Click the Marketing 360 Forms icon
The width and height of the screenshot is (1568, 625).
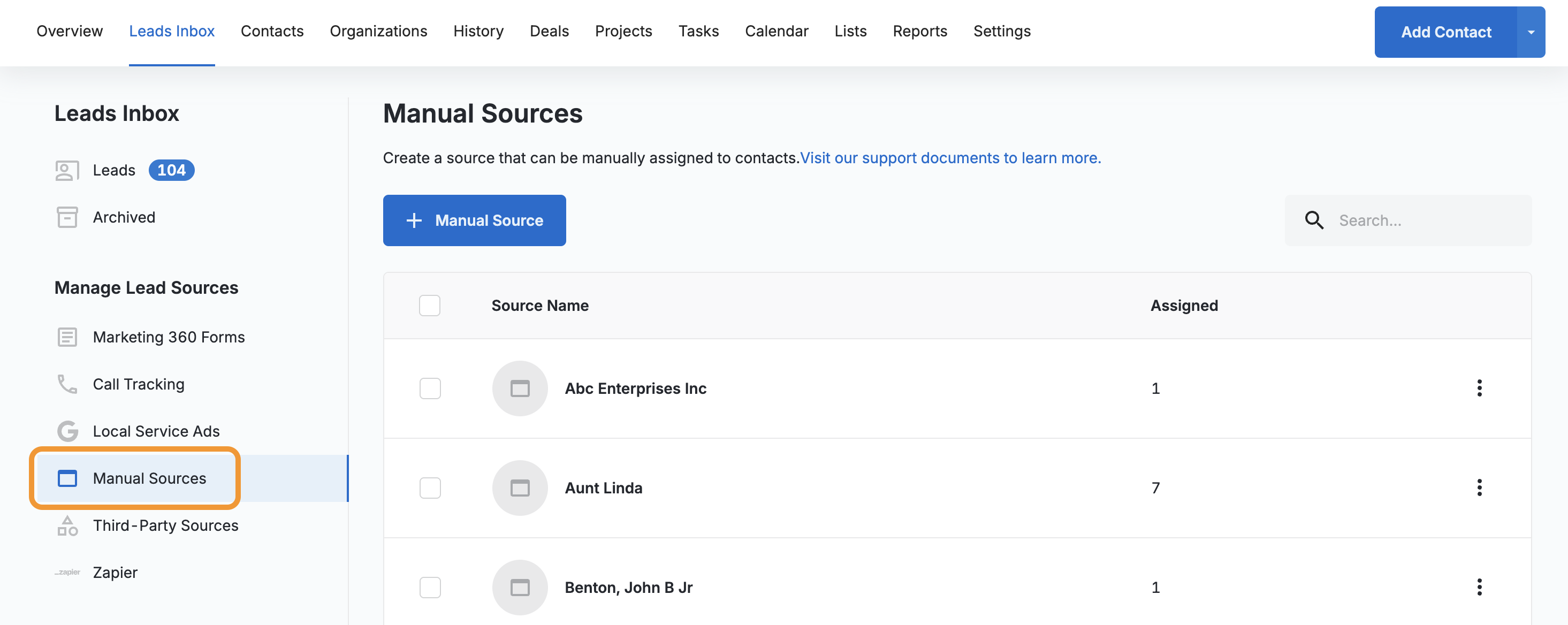[x=67, y=337]
